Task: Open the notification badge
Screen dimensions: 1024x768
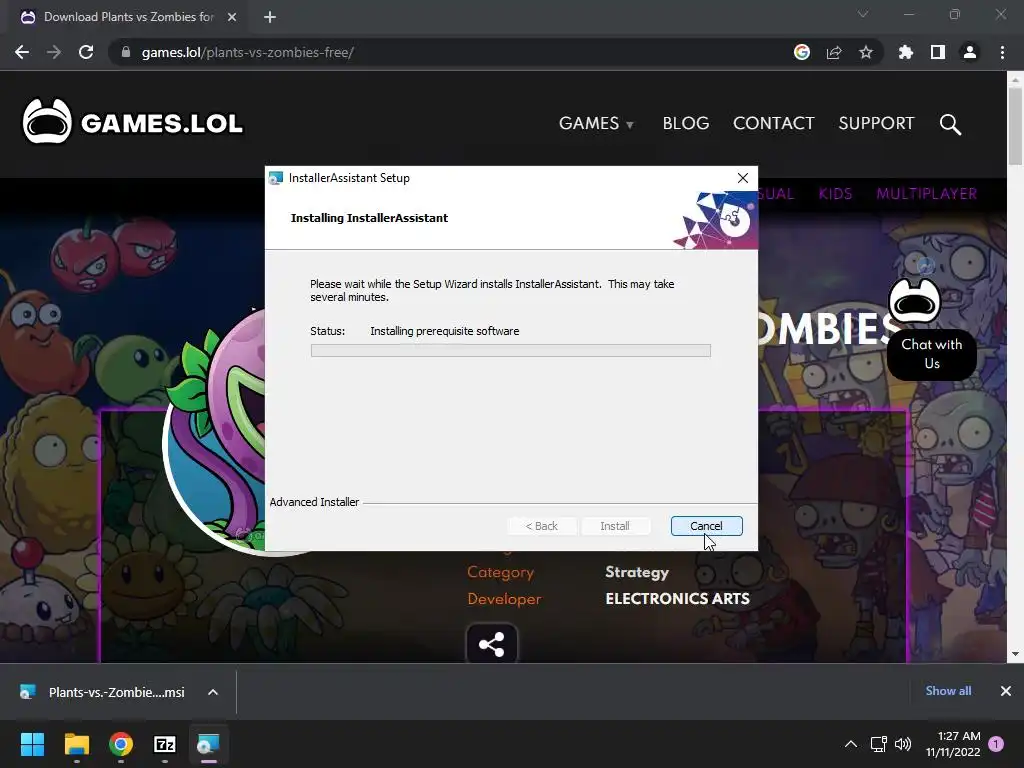Action: [996, 744]
